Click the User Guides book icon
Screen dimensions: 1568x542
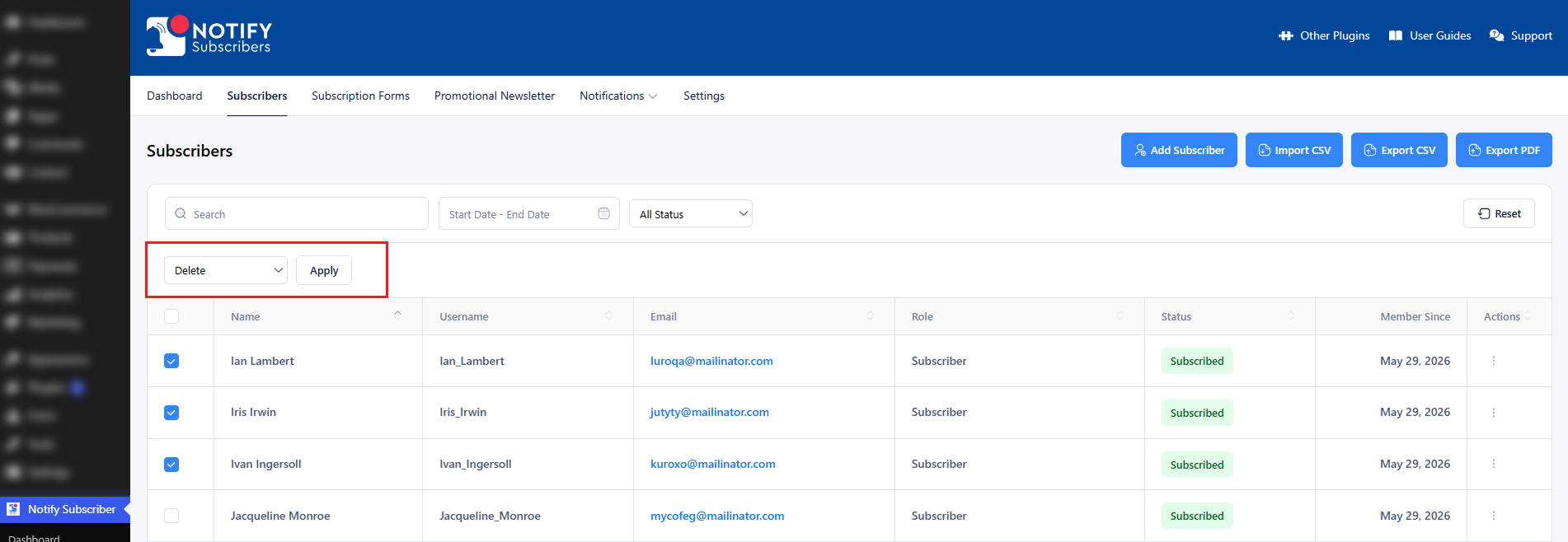point(1396,36)
